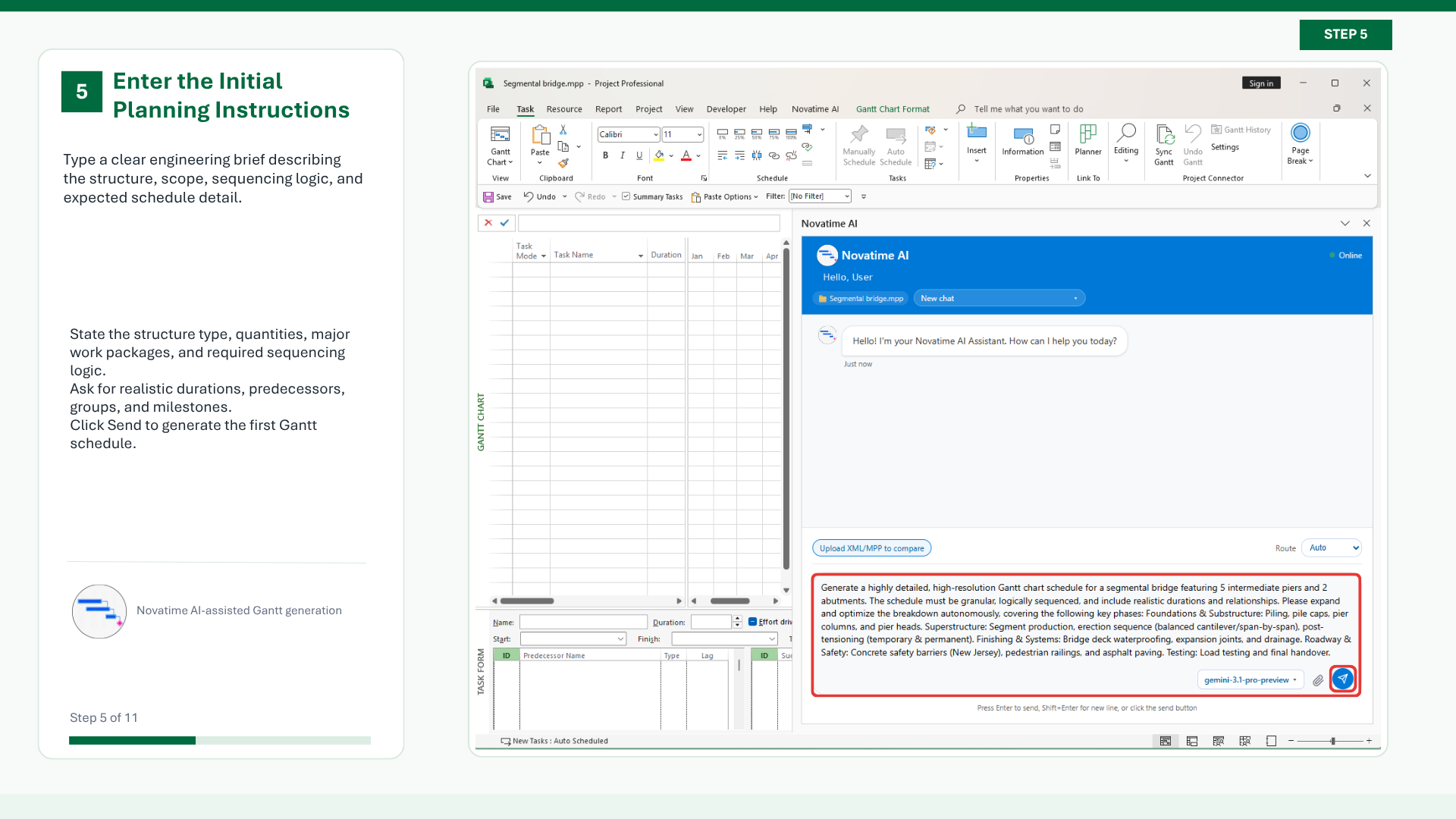This screenshot has height=819, width=1456.
Task: Open the task Notes icon
Action: 1055,130
